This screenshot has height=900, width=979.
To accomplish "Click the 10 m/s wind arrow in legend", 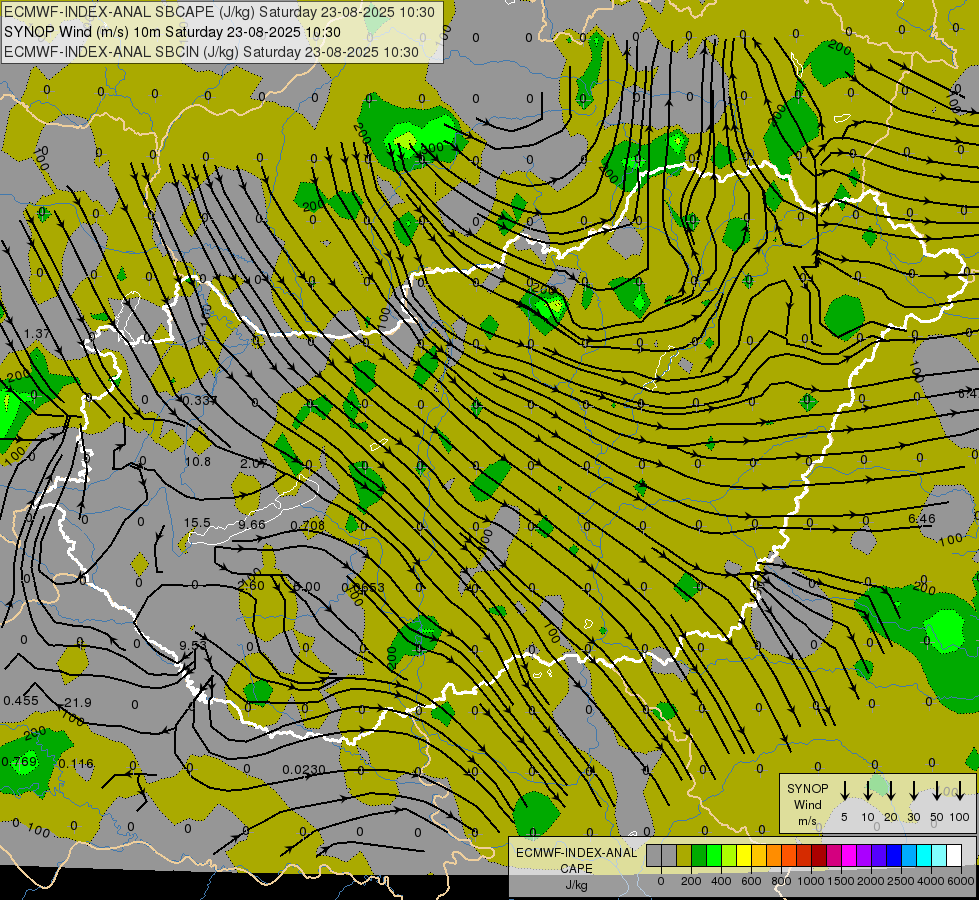I will click(868, 791).
